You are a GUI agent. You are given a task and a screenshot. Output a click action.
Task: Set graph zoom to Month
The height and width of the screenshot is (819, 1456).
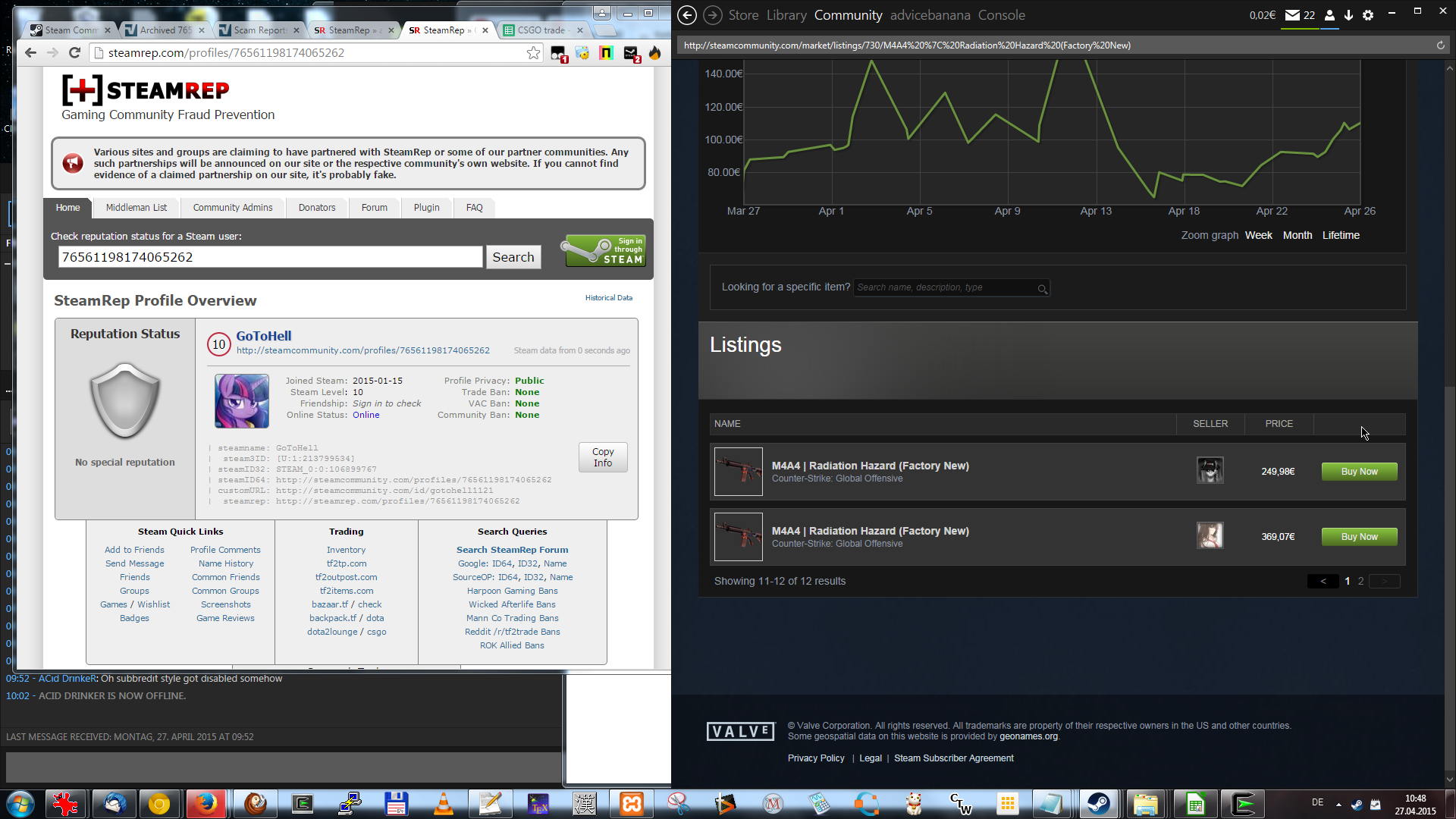pos(1297,235)
